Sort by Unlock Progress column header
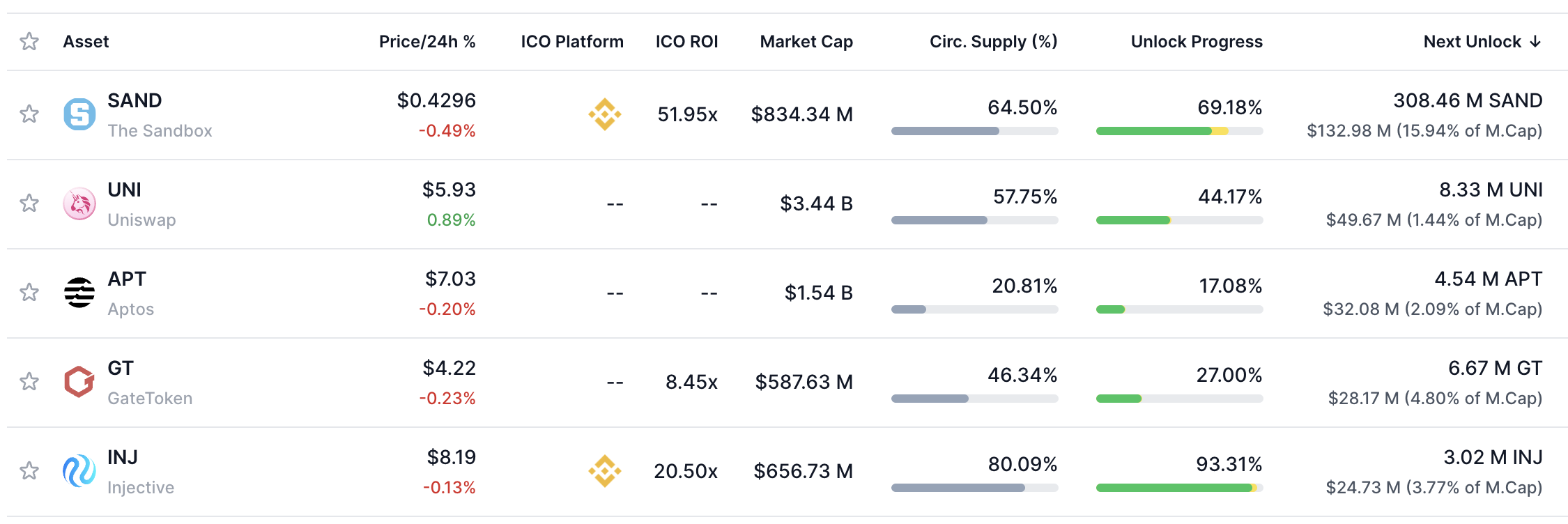1568x524 pixels. click(x=1197, y=42)
